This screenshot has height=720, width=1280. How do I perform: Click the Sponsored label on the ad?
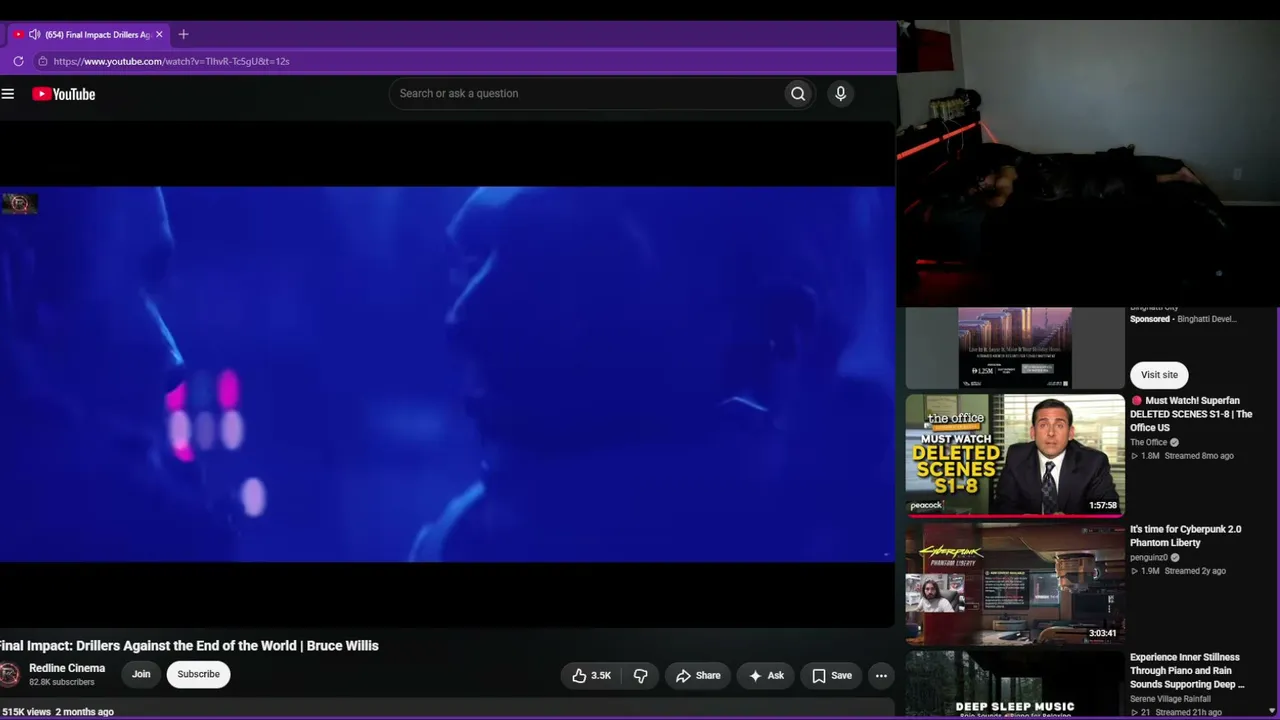pos(1150,319)
